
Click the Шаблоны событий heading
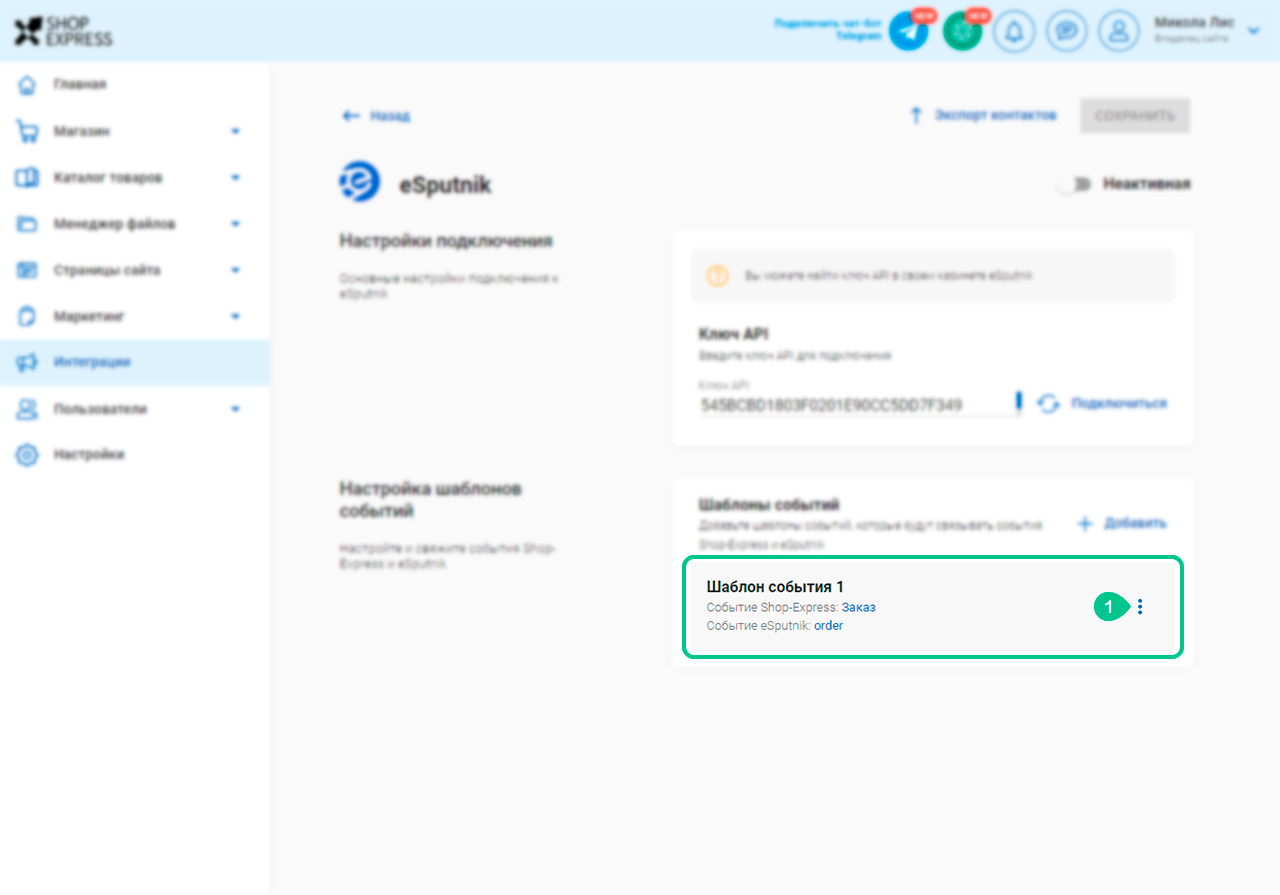point(769,504)
